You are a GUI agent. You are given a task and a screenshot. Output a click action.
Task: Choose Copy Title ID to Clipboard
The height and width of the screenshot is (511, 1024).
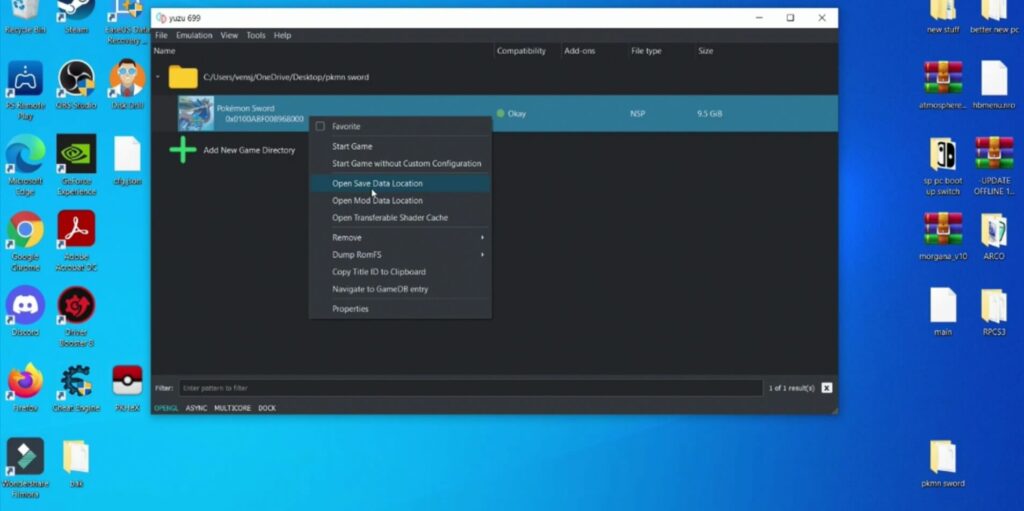tap(400, 272)
